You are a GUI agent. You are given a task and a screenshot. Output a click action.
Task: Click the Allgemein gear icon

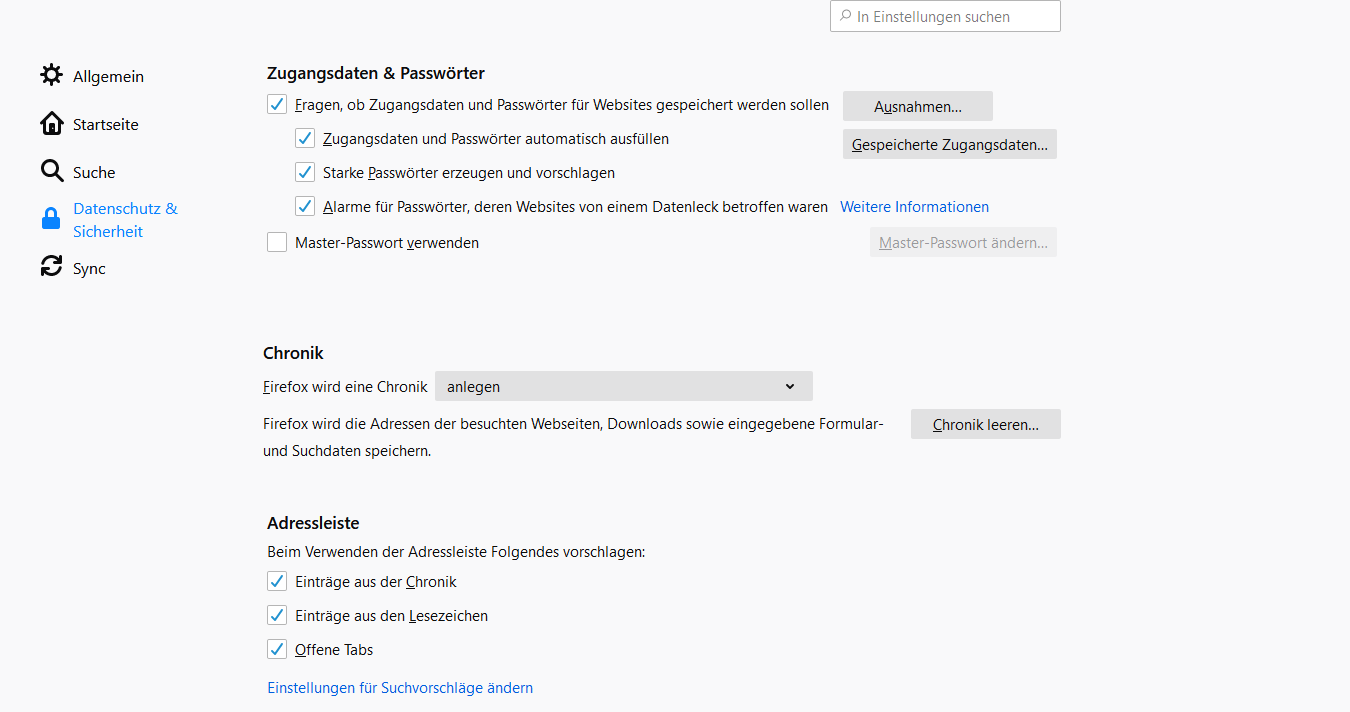click(51, 76)
